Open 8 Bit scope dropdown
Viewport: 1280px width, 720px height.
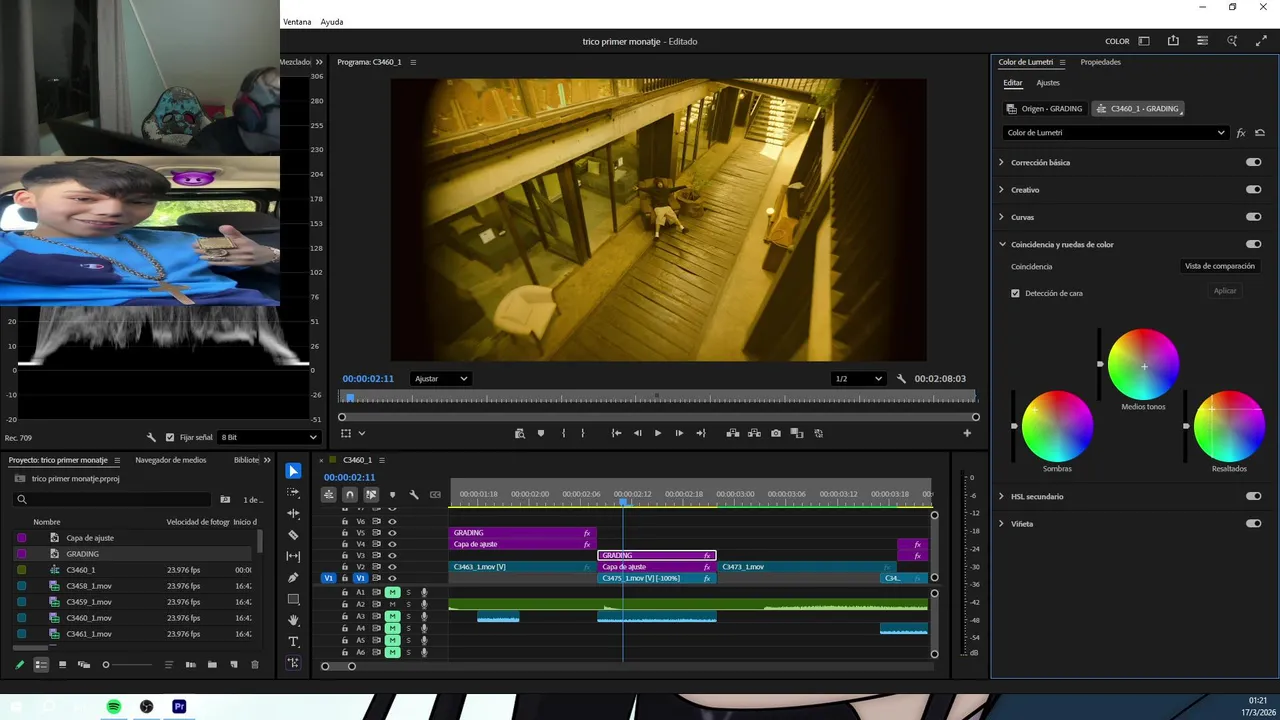coord(268,437)
